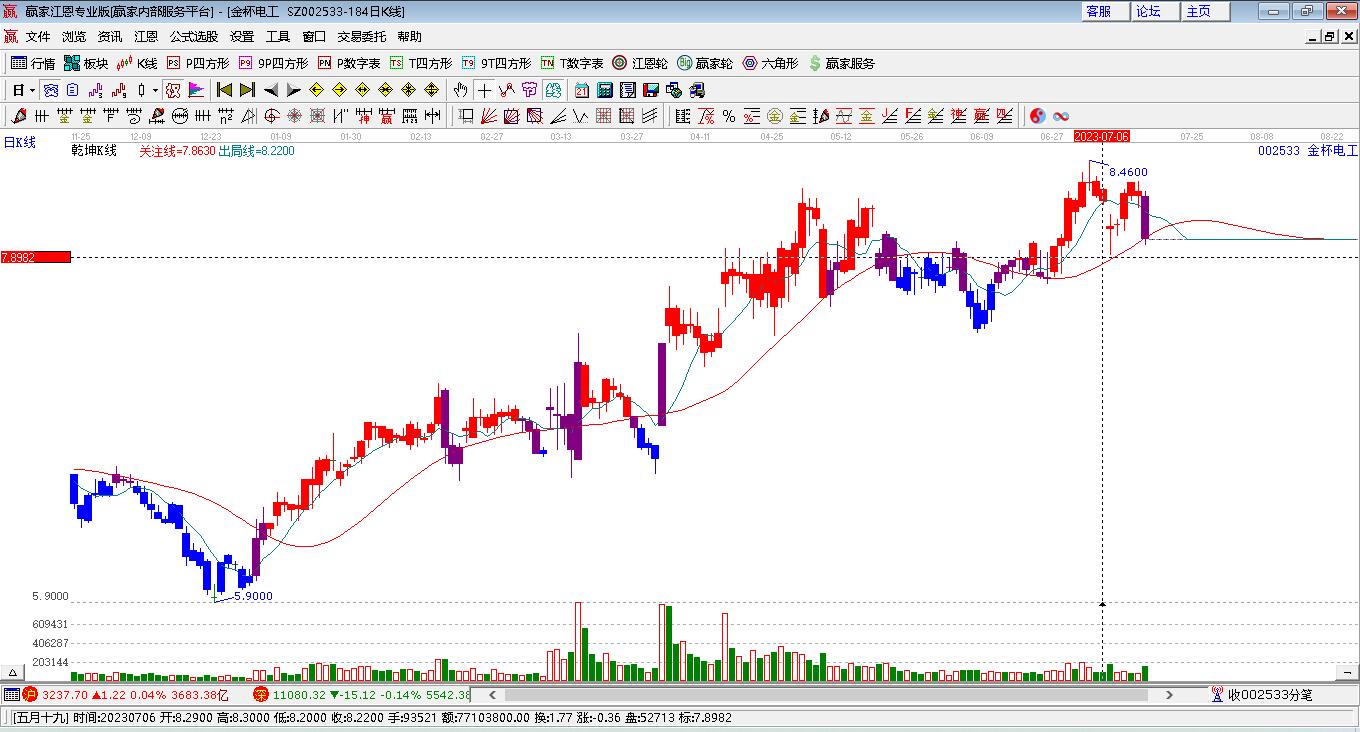The width and height of the screenshot is (1360, 732).
Task: Open the 交易委托 menu
Action: coord(361,37)
